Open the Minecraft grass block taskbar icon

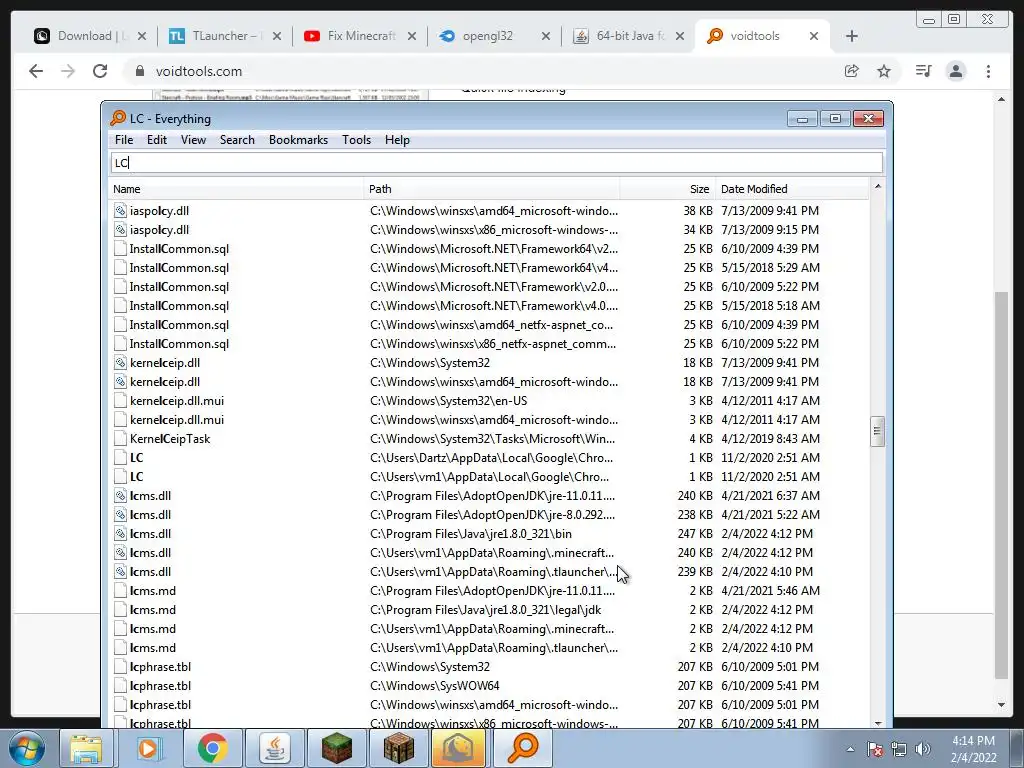tap(336, 748)
